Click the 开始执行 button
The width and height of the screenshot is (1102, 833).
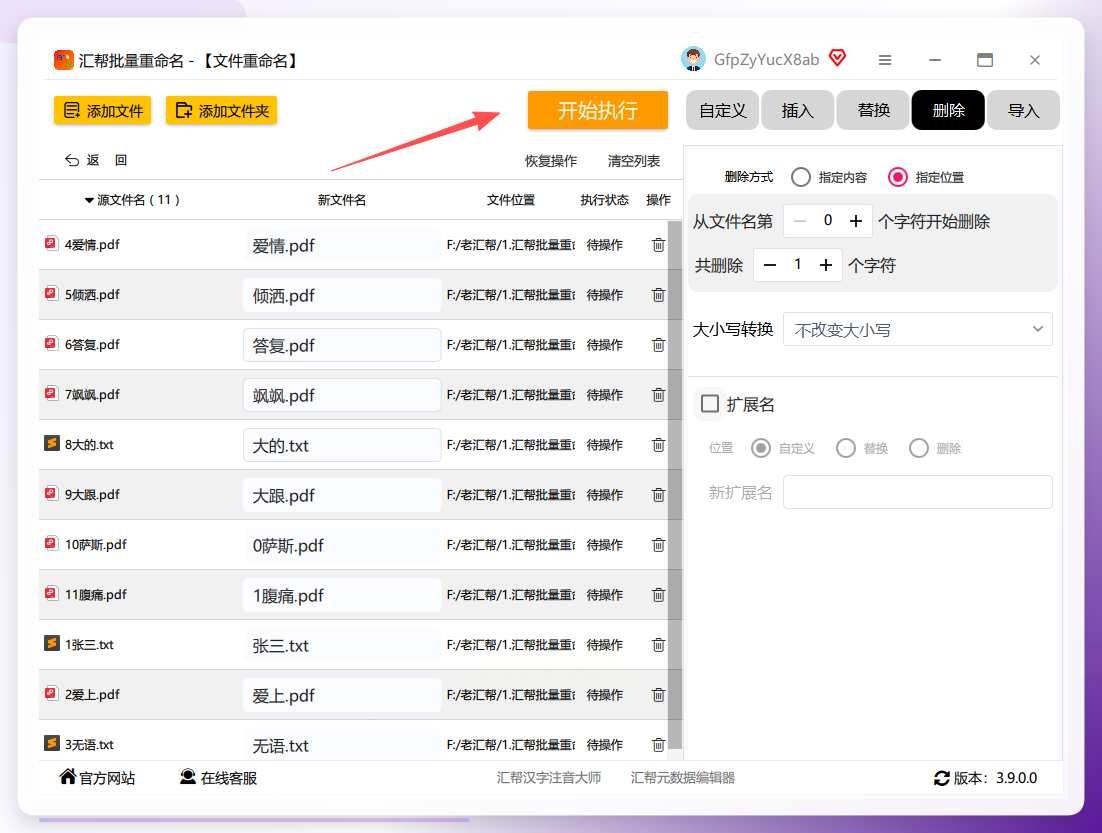coord(597,110)
